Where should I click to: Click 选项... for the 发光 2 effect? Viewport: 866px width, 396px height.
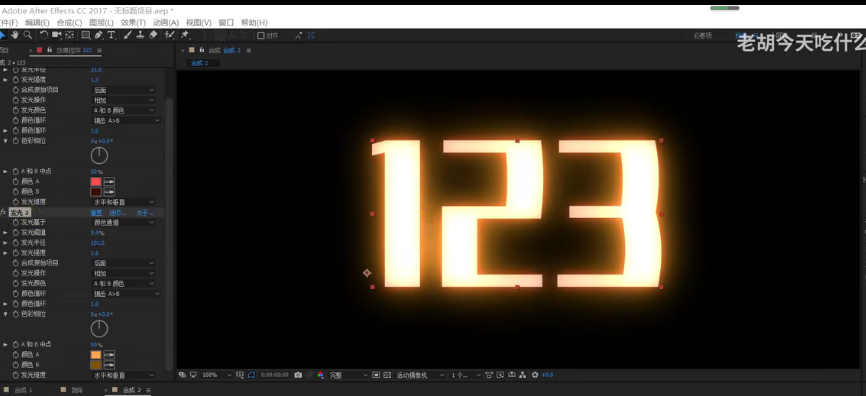117,213
